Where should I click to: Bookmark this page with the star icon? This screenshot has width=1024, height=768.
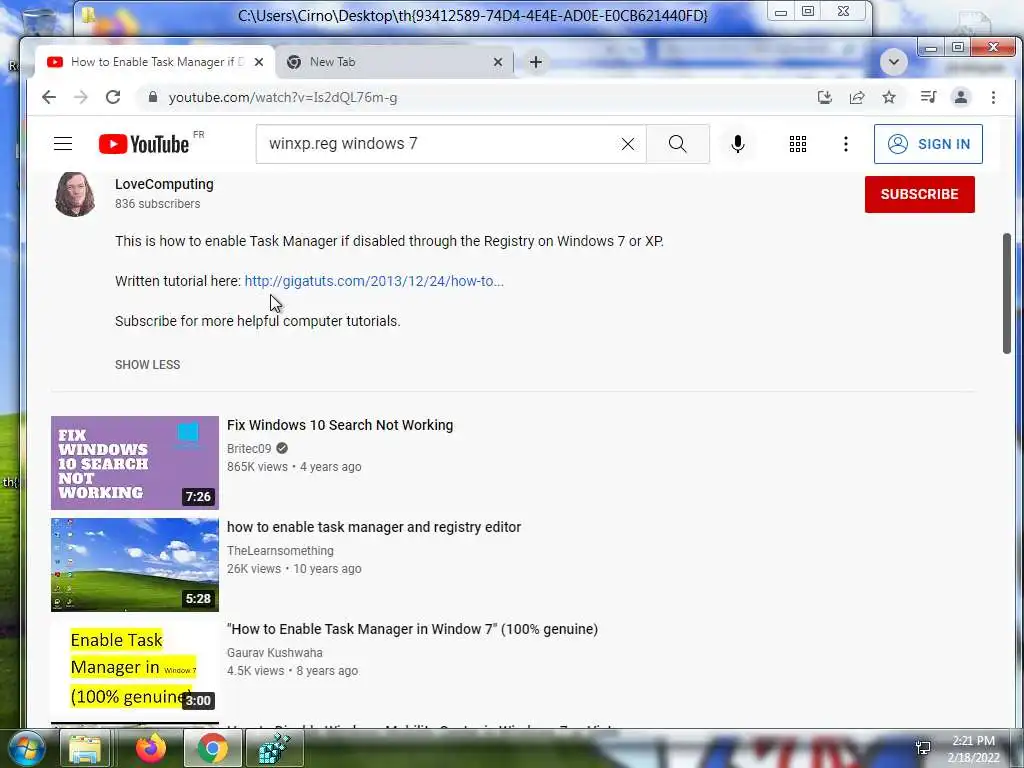coord(889,97)
